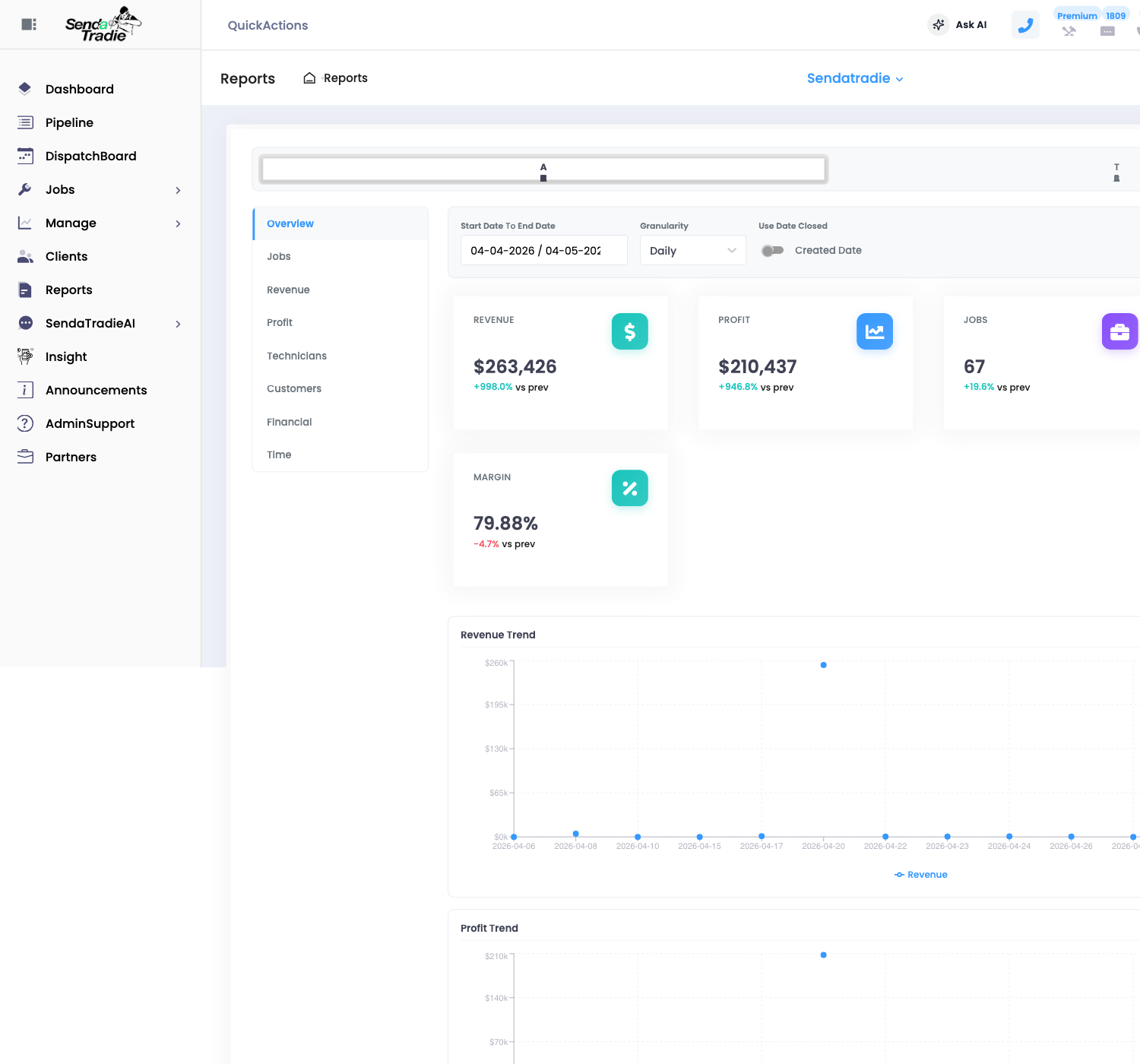Click the Clients people icon

pos(25,256)
